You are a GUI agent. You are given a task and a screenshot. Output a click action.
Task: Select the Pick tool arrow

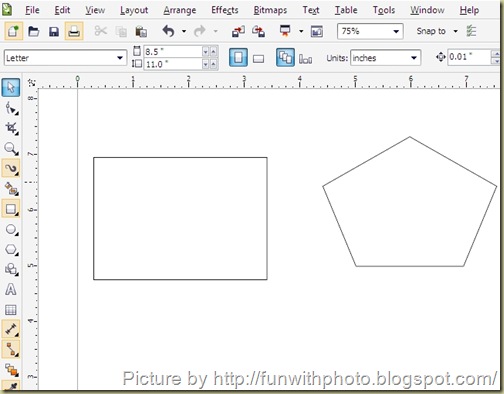tap(11, 87)
